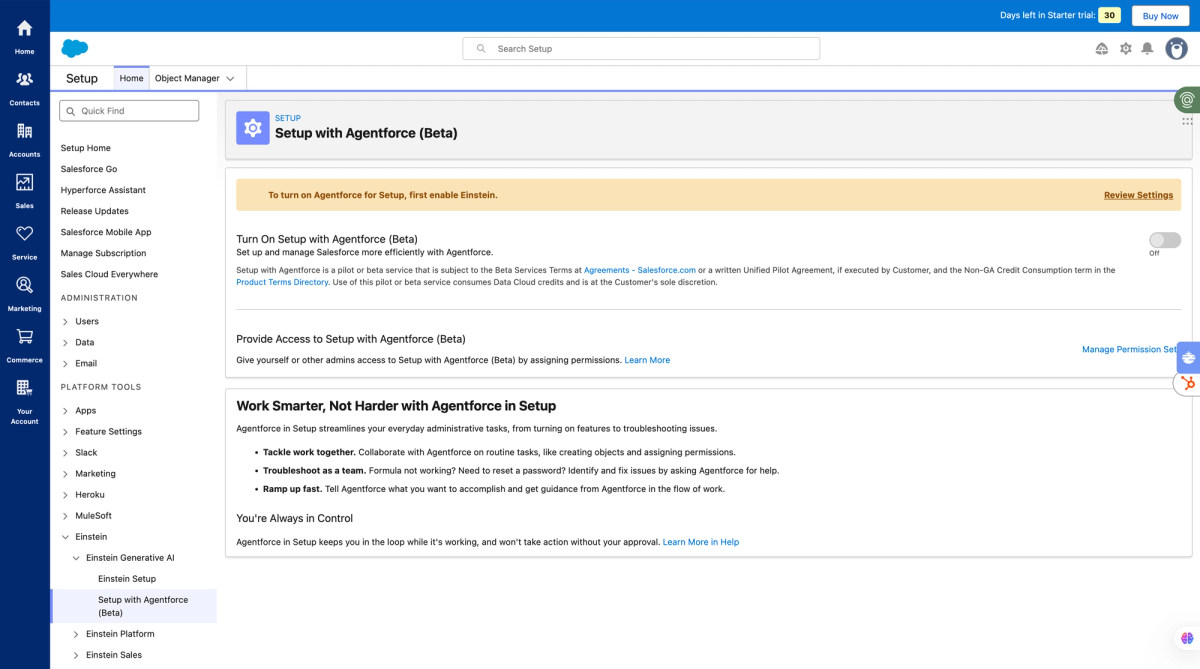This screenshot has width=1200, height=669.
Task: Click the purple Setup gear page icon
Action: 253,128
